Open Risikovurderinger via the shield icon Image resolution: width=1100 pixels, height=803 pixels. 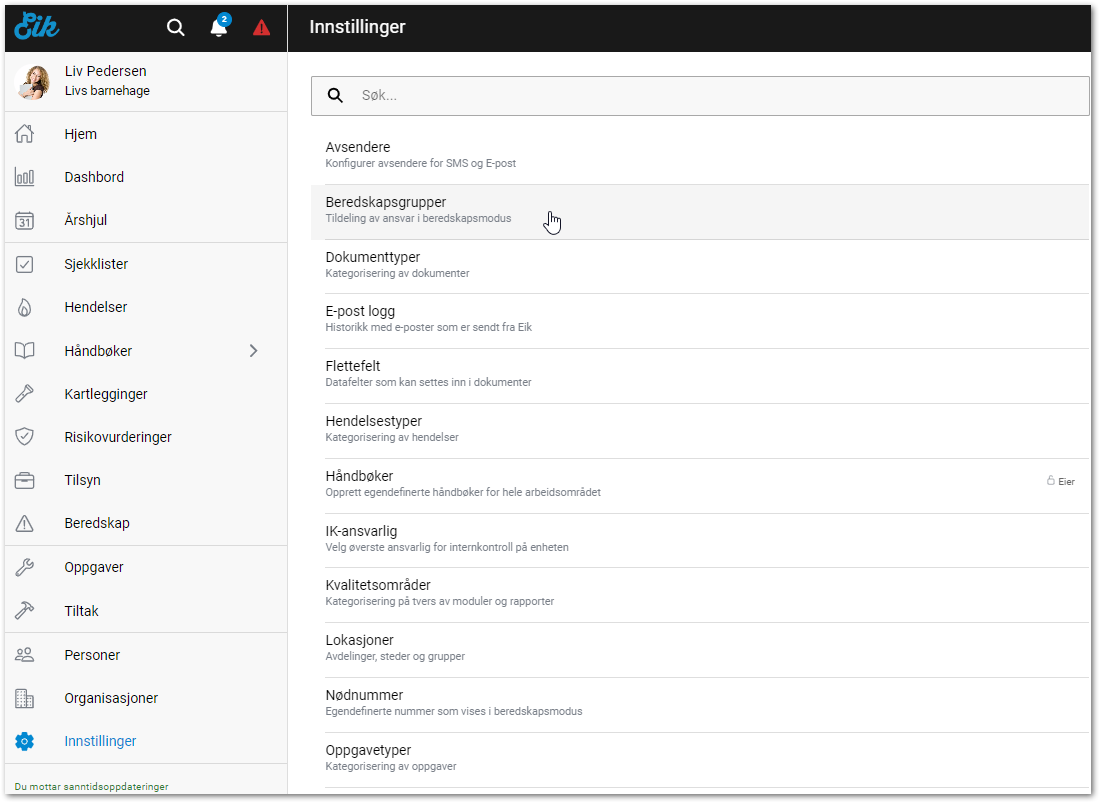point(25,437)
